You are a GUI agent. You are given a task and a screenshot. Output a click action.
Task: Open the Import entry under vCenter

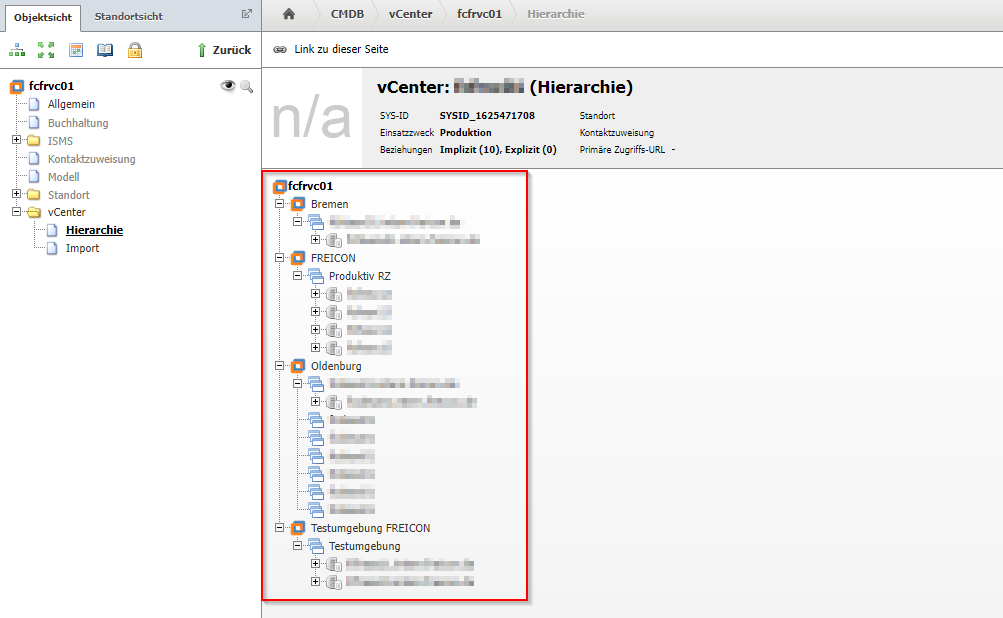[x=82, y=248]
